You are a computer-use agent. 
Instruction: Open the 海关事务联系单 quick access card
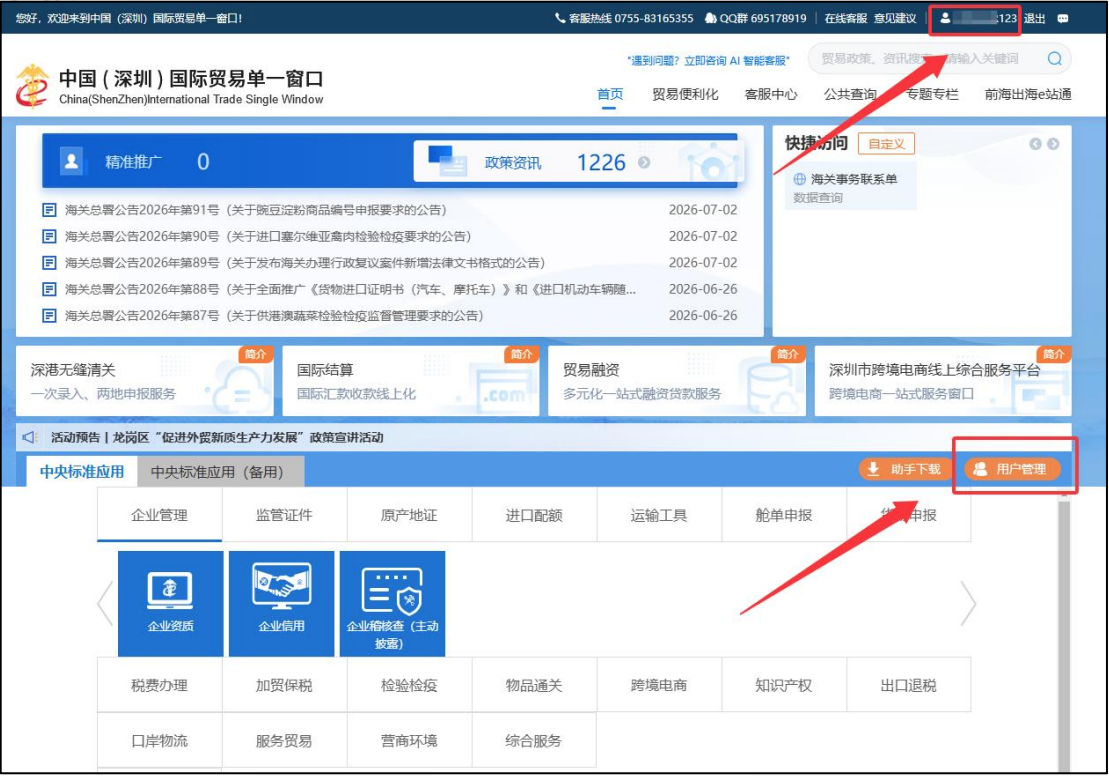tap(850, 187)
